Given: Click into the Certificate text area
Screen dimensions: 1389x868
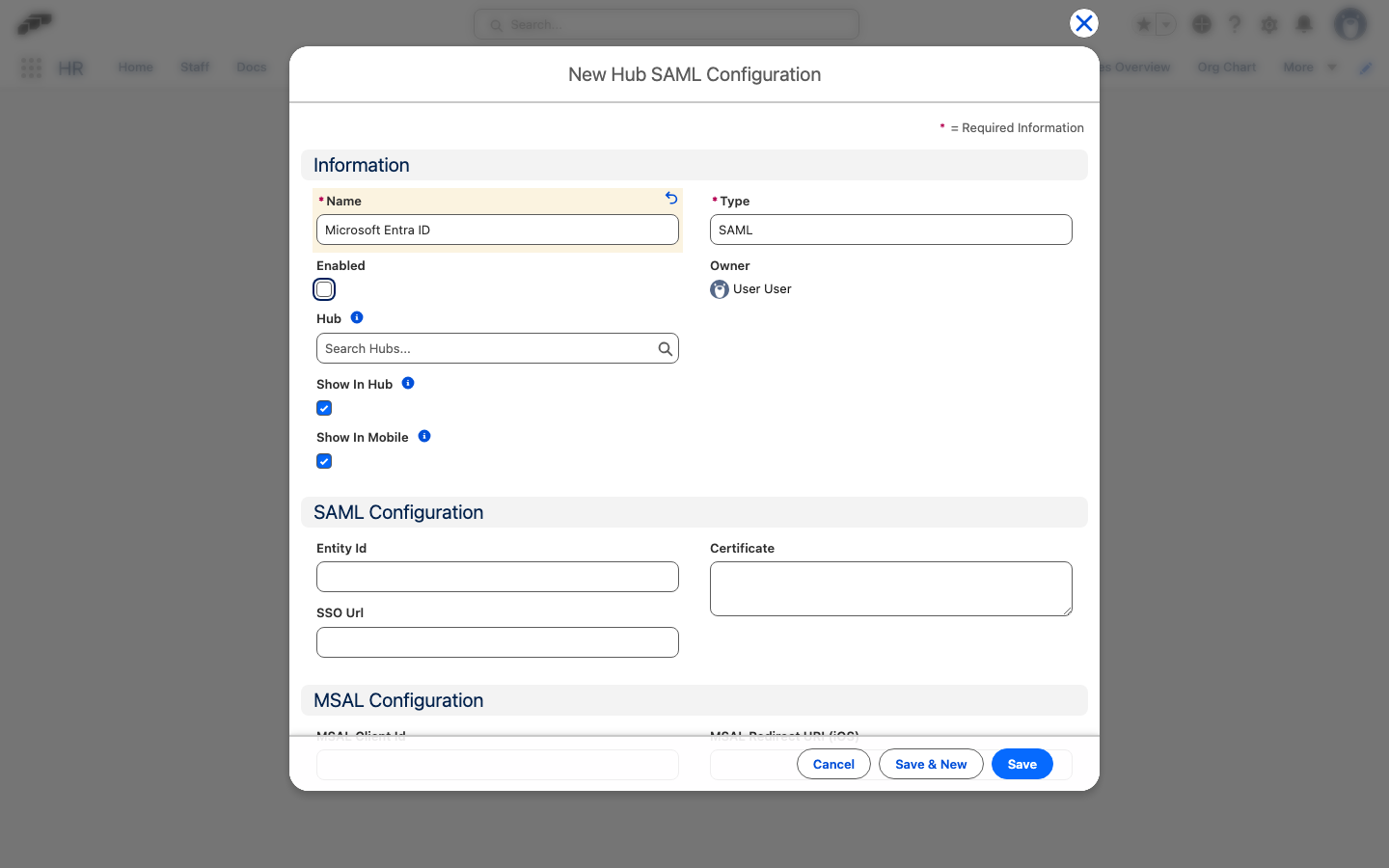Looking at the screenshot, I should pyautogui.click(x=891, y=588).
